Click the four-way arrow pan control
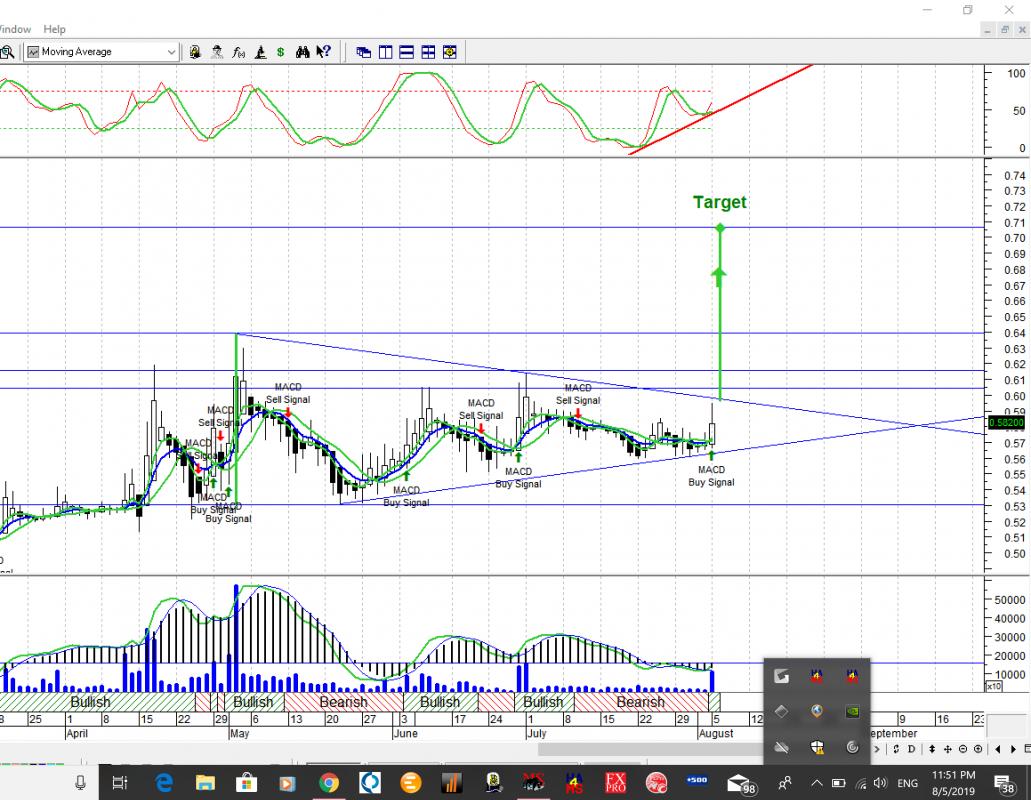This screenshot has width=1031, height=800. coord(947,749)
